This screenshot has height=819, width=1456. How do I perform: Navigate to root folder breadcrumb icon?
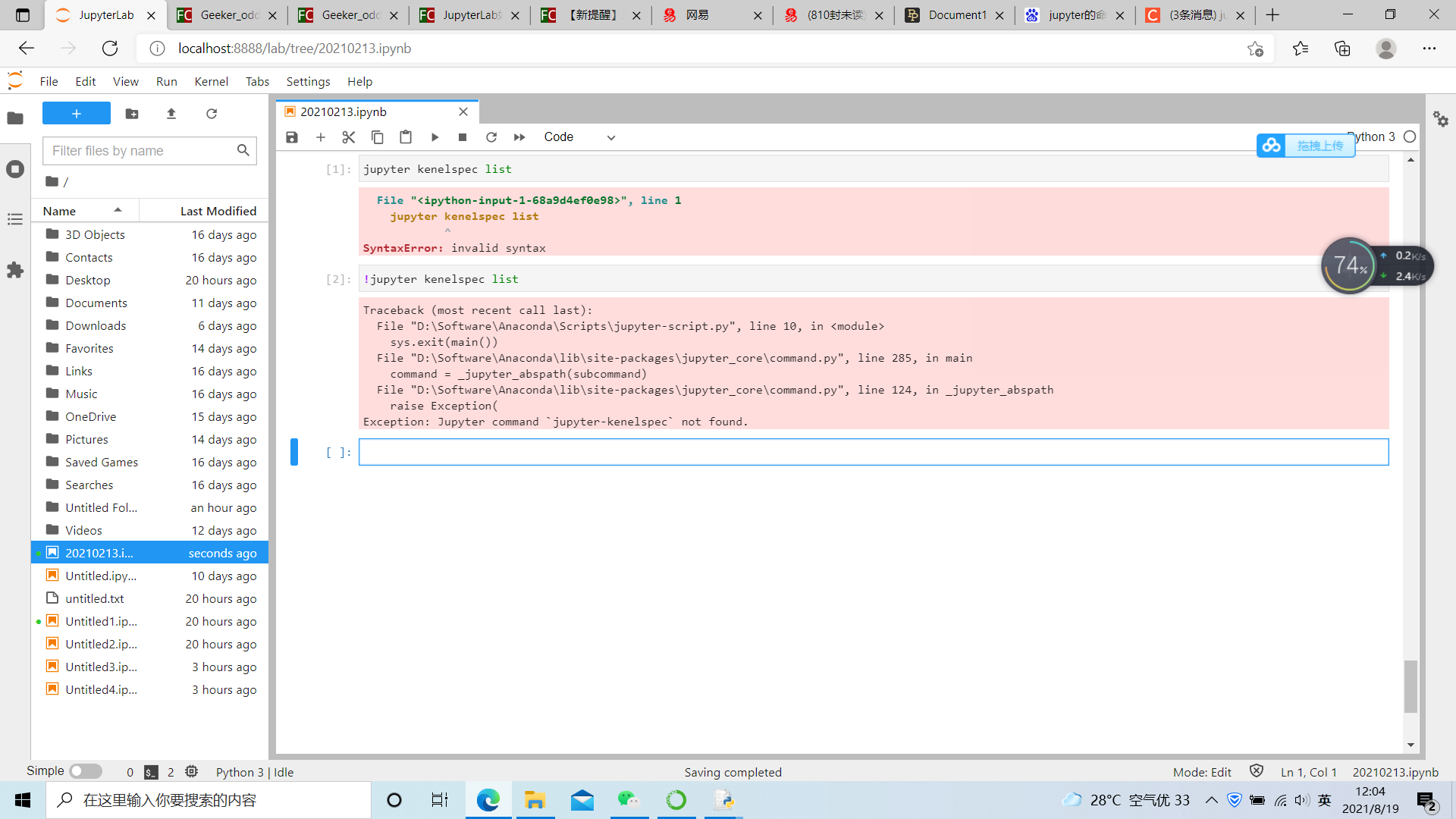[52, 181]
